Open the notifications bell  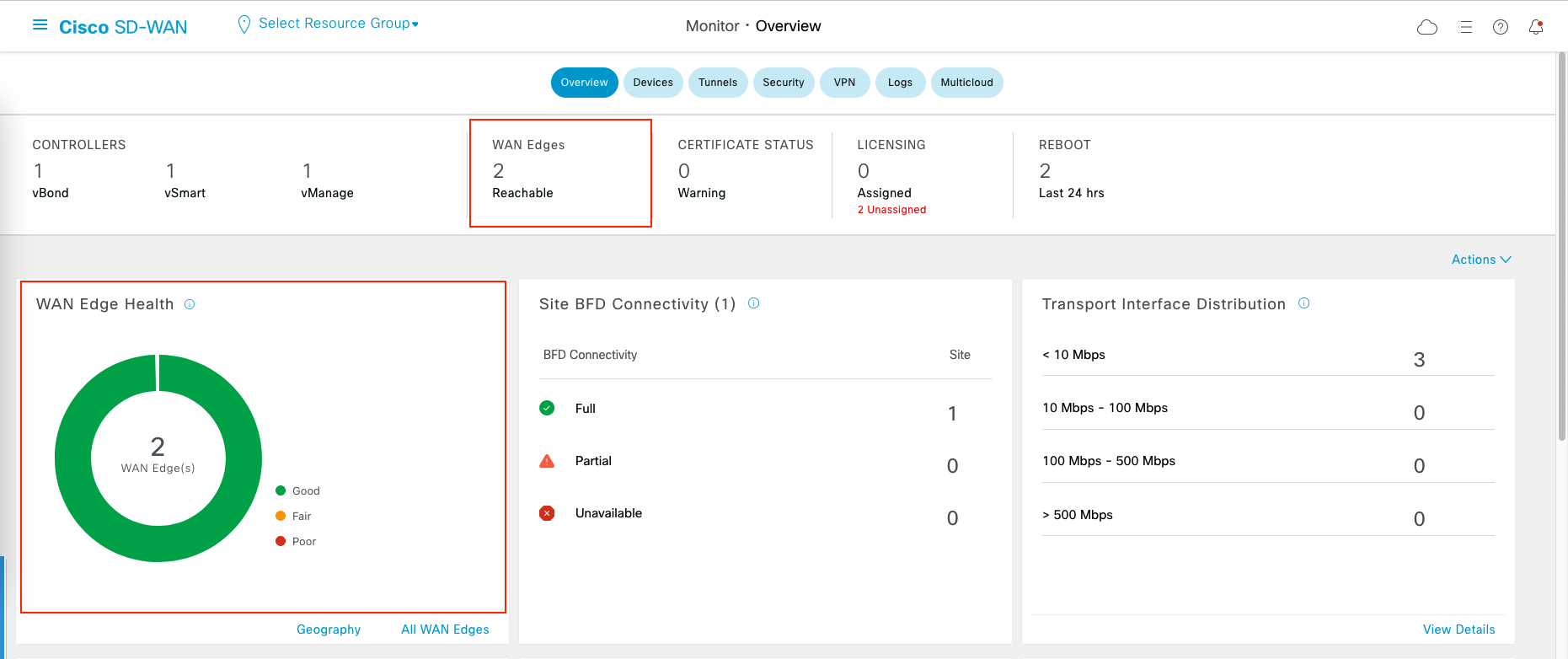[1535, 27]
